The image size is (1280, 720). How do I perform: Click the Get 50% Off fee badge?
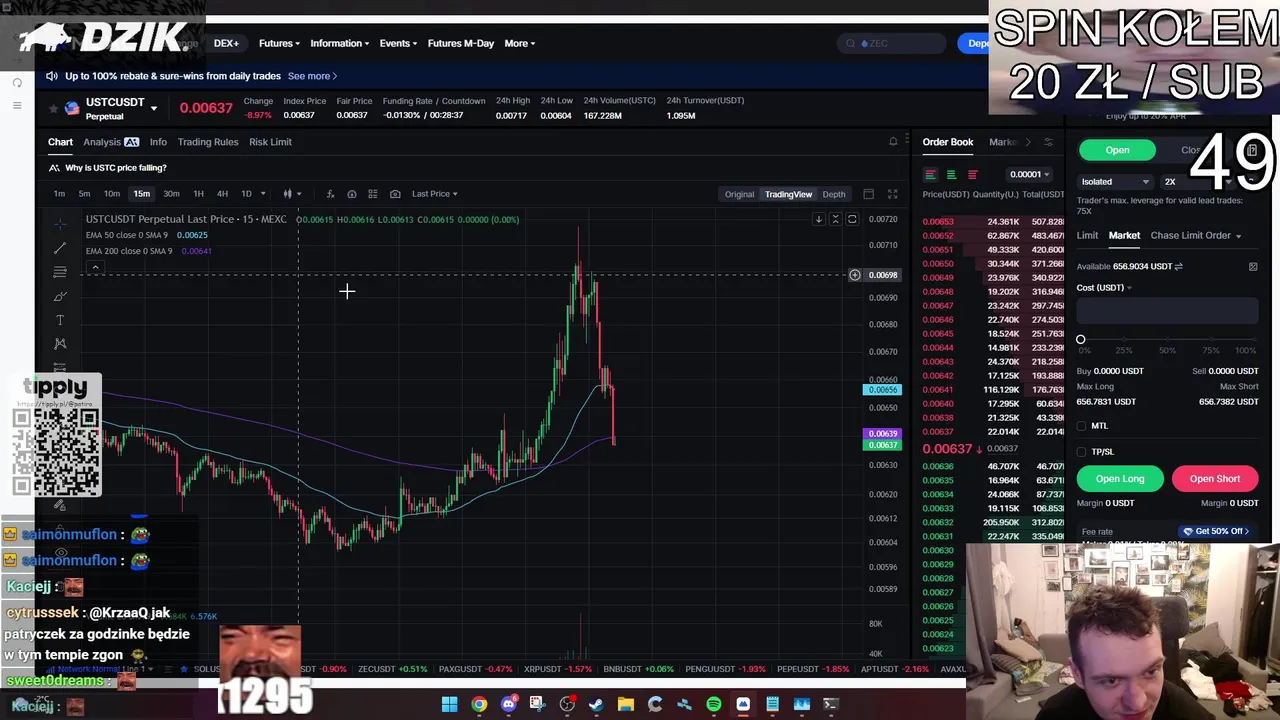pyautogui.click(x=1216, y=531)
